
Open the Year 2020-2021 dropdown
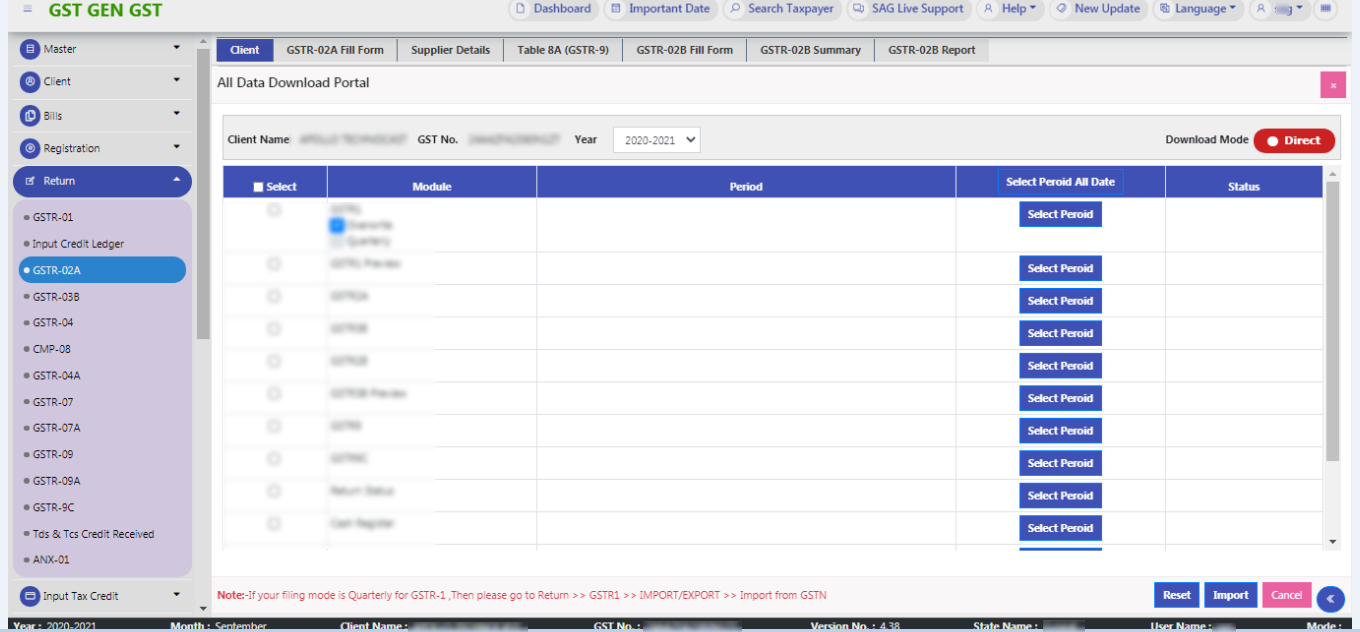[656, 141]
